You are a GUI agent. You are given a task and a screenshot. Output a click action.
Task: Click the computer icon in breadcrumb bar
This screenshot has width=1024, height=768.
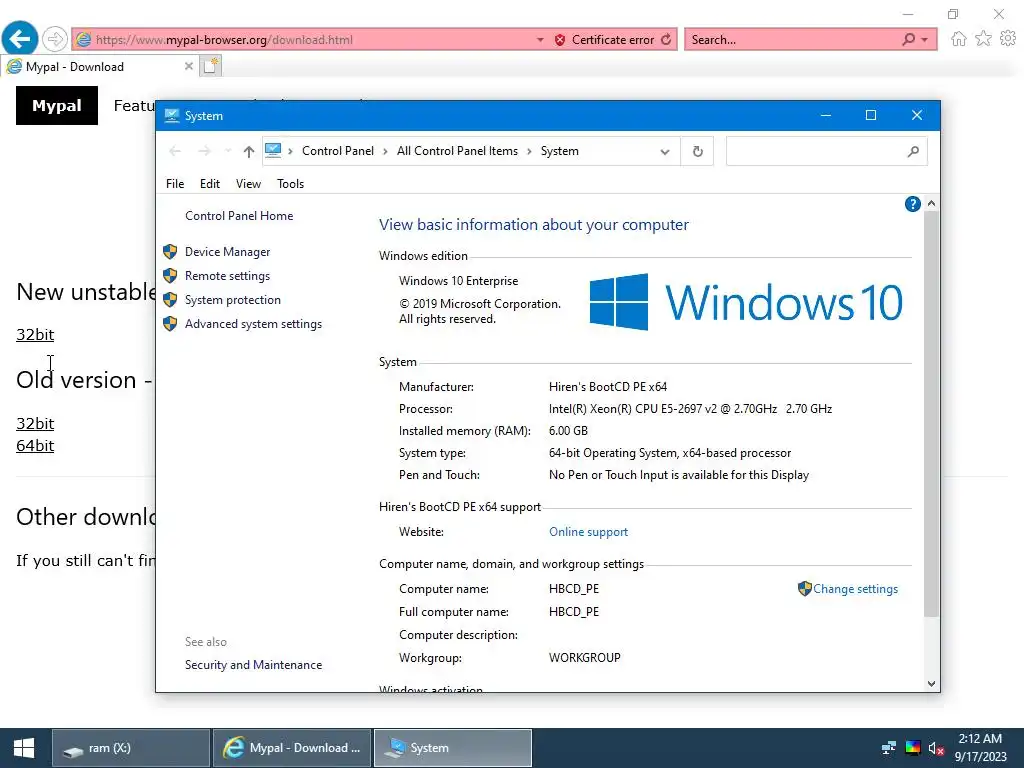point(273,151)
